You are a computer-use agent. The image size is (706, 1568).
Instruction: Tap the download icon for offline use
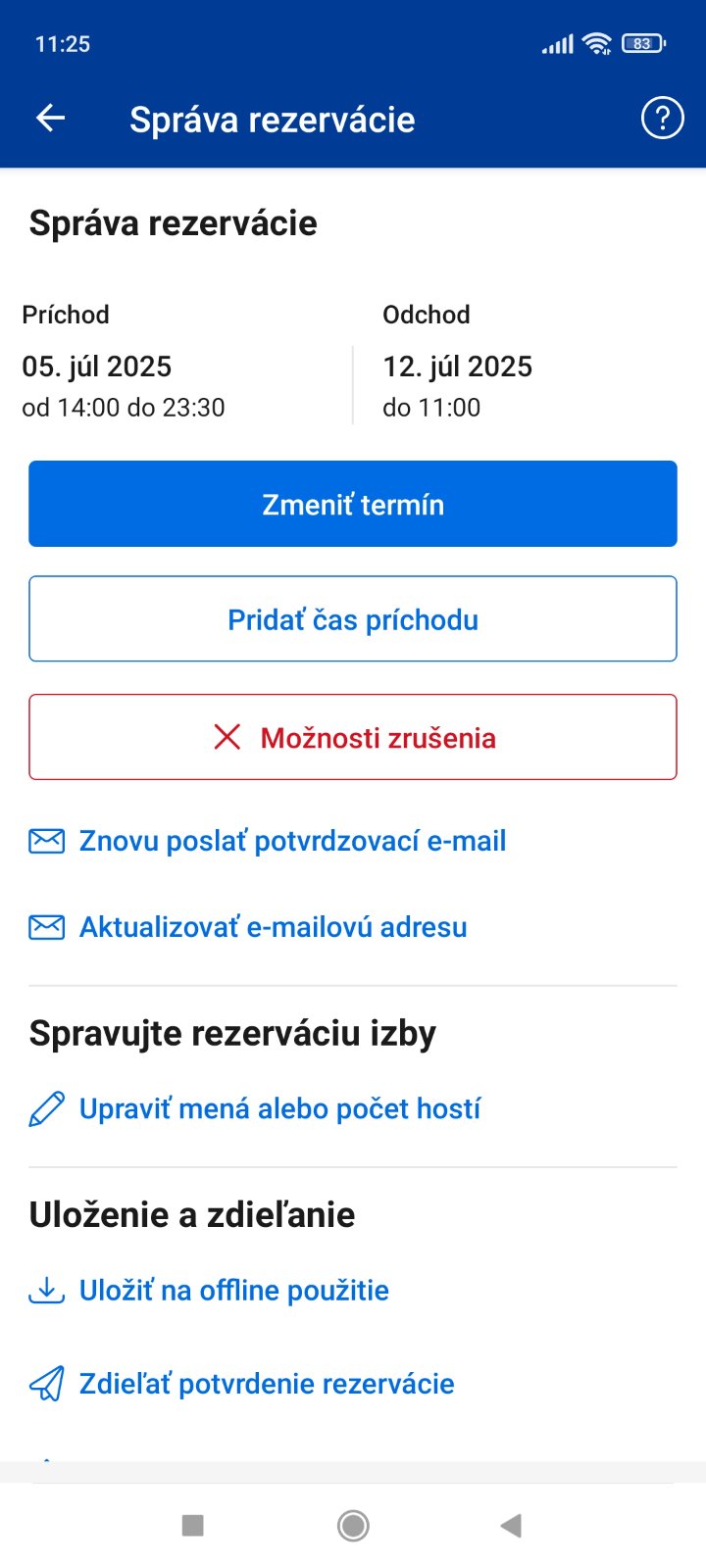point(47,1291)
